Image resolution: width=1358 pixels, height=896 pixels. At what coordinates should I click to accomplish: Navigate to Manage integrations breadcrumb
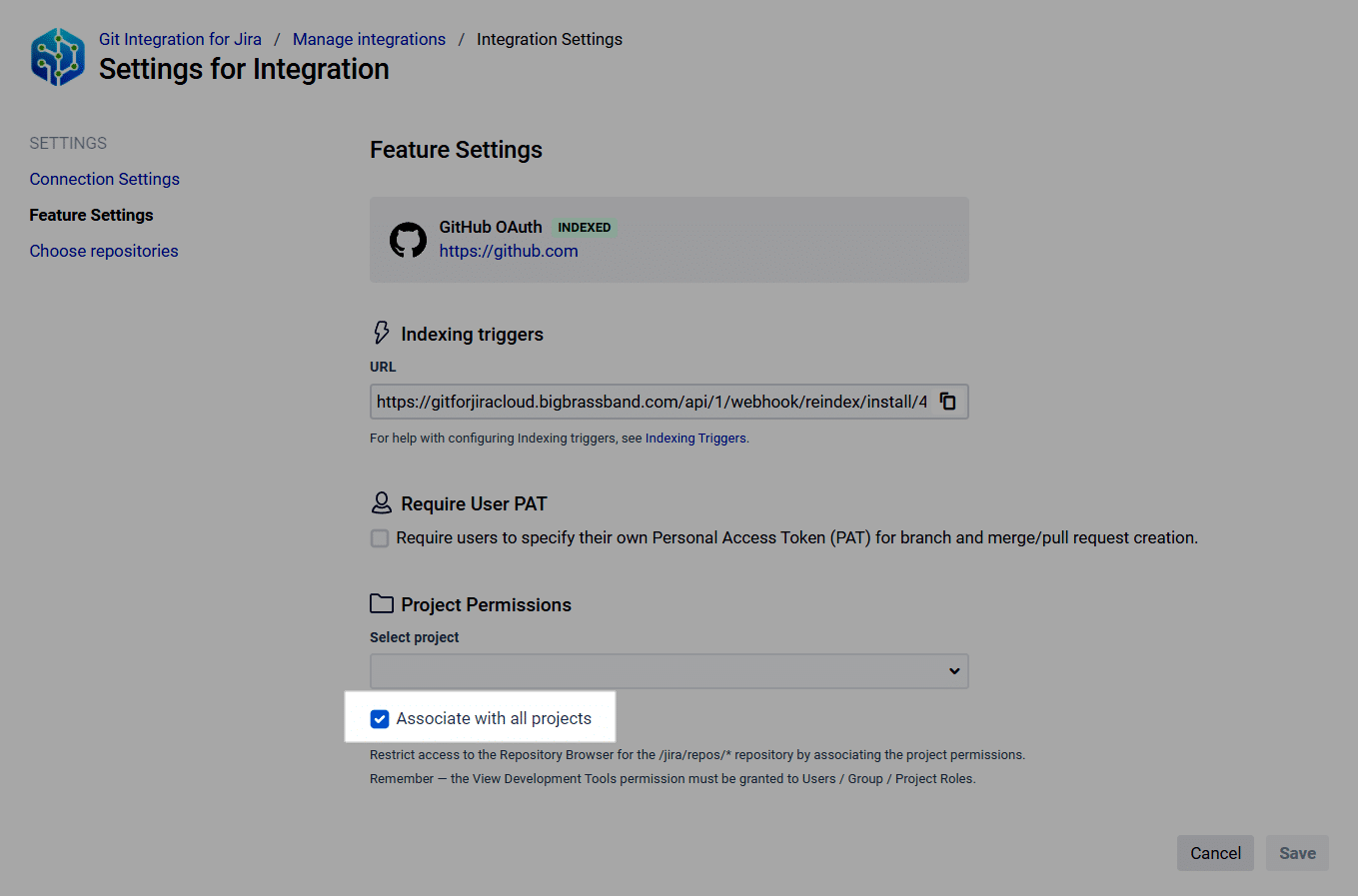(369, 39)
